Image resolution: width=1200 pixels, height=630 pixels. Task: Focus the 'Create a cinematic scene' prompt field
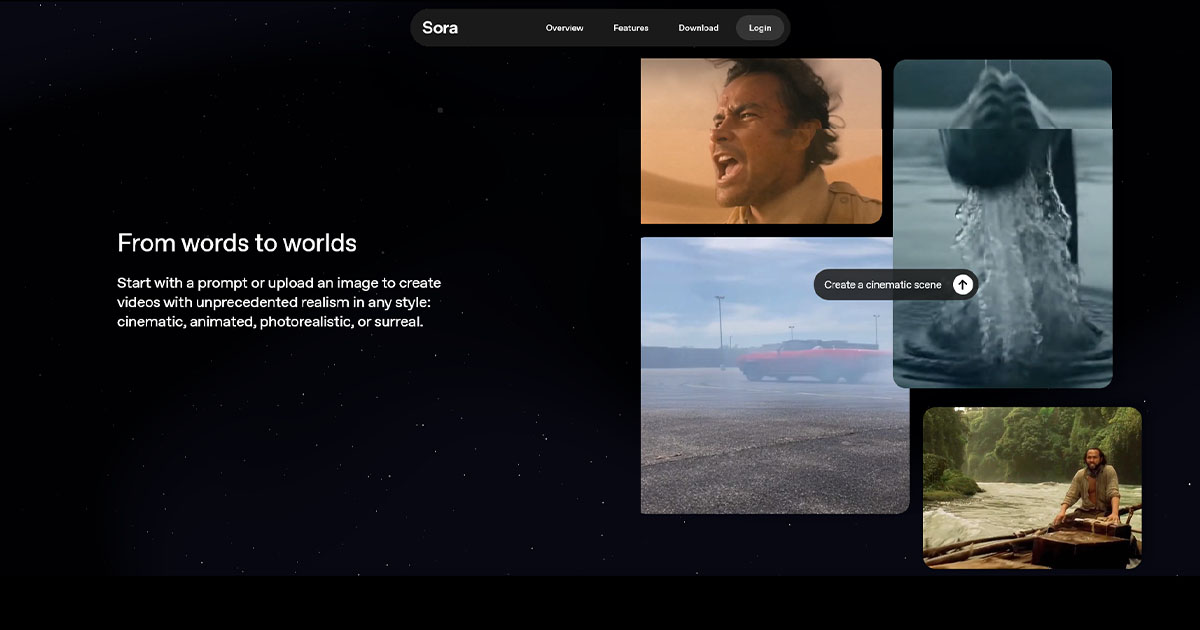pos(882,285)
